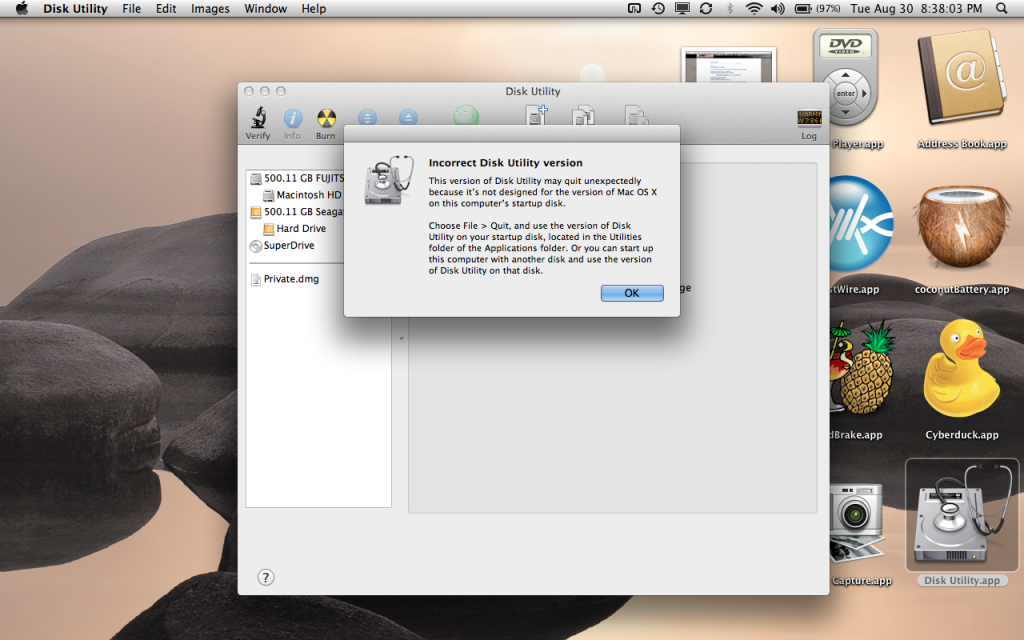1024x640 pixels.
Task: Select SuperDrive in the sidebar
Action: tap(282, 246)
